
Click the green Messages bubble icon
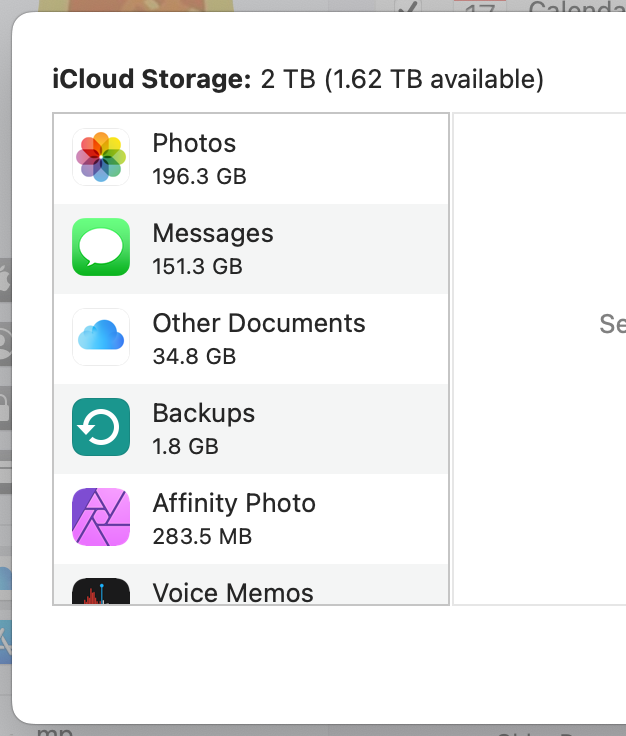(x=101, y=247)
